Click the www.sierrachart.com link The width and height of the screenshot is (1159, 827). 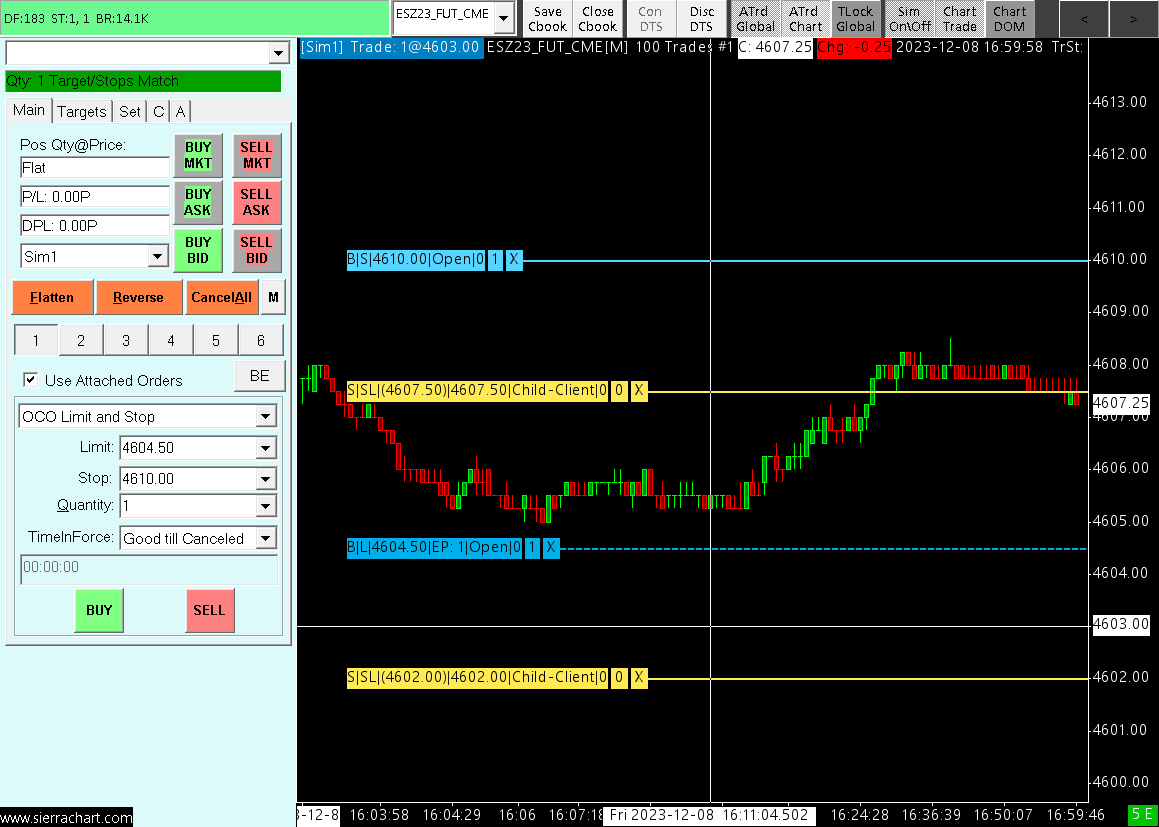(x=67, y=817)
